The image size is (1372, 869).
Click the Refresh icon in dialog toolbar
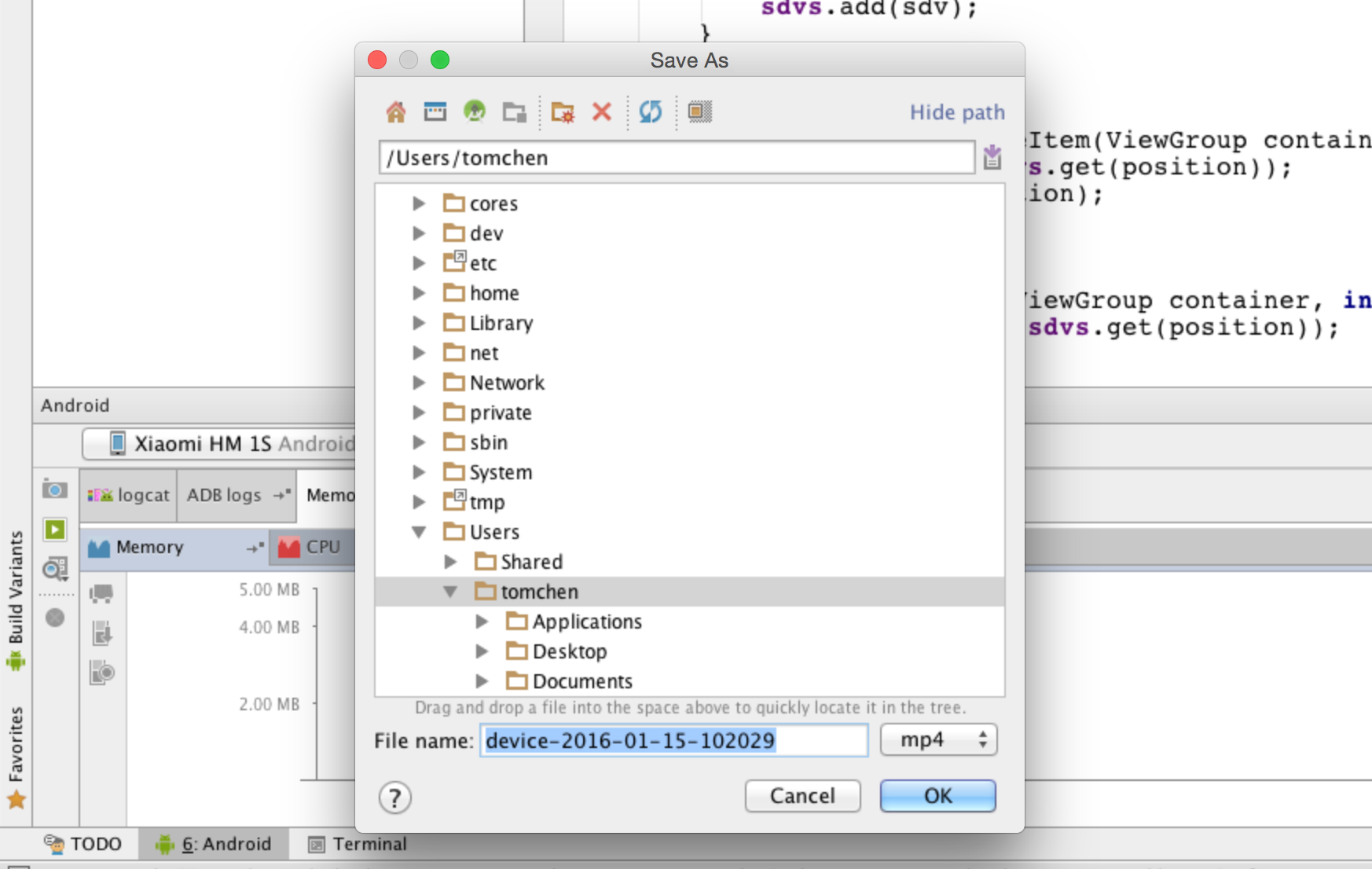pyautogui.click(x=651, y=112)
